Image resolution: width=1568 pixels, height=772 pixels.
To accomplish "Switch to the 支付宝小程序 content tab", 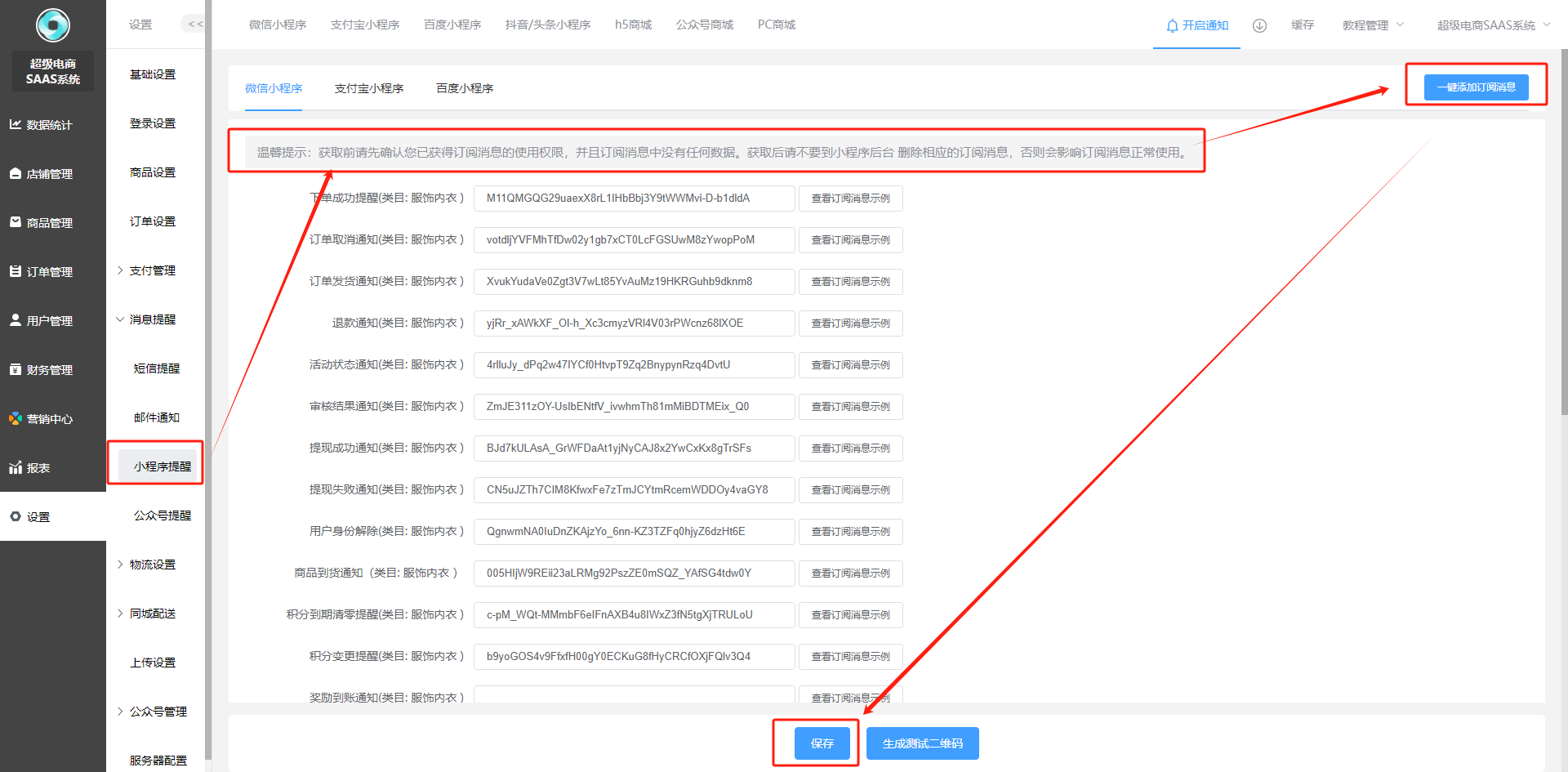I will (x=368, y=88).
